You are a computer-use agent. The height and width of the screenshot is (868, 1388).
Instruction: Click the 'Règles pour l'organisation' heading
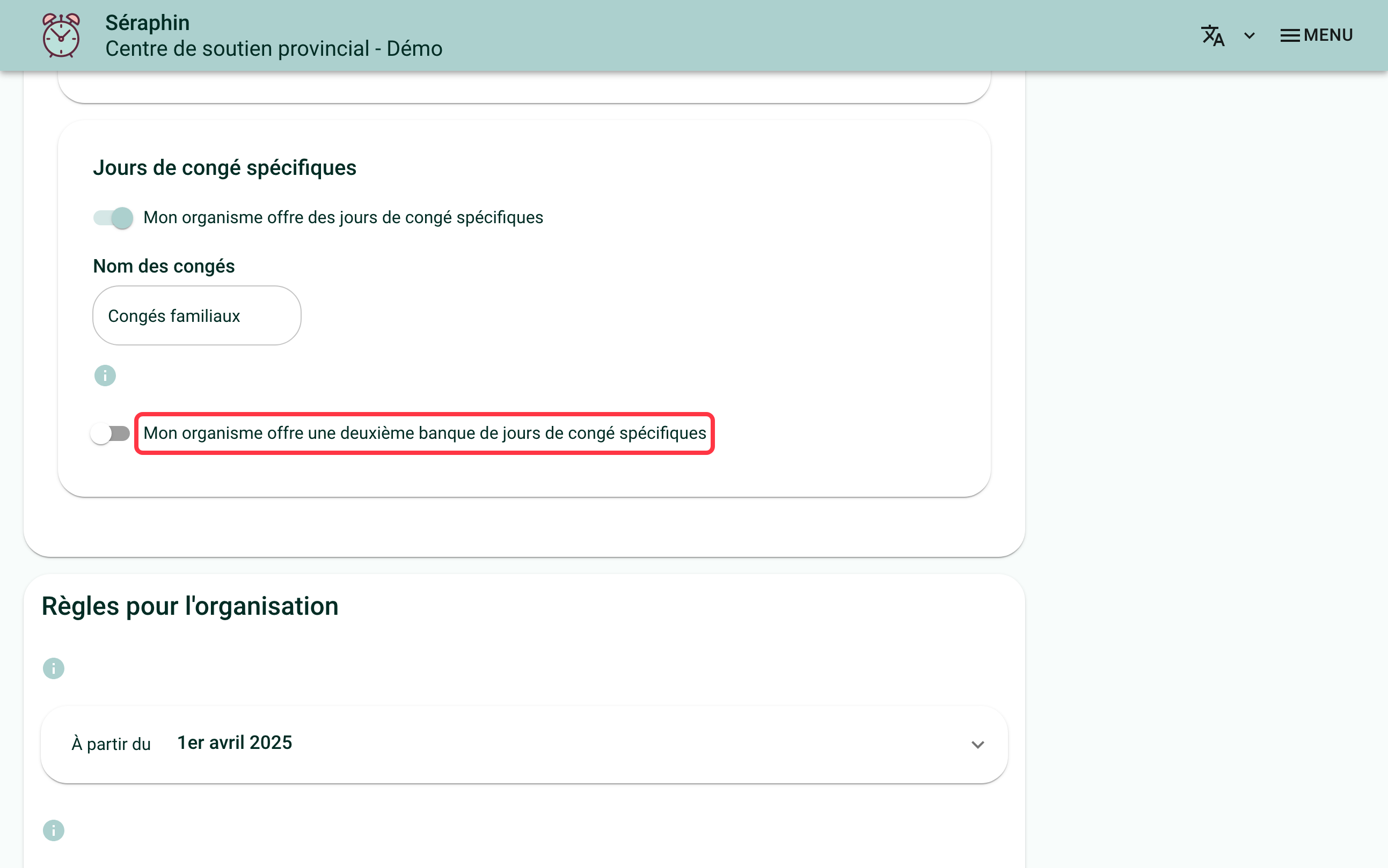click(190, 606)
